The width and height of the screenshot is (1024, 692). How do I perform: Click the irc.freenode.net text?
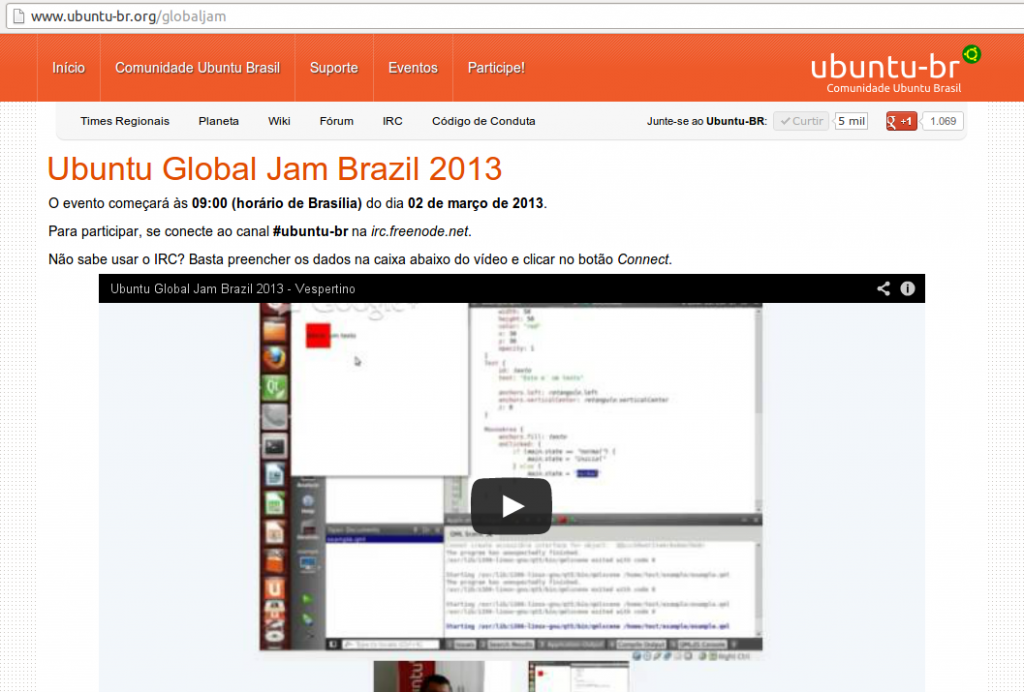(419, 231)
